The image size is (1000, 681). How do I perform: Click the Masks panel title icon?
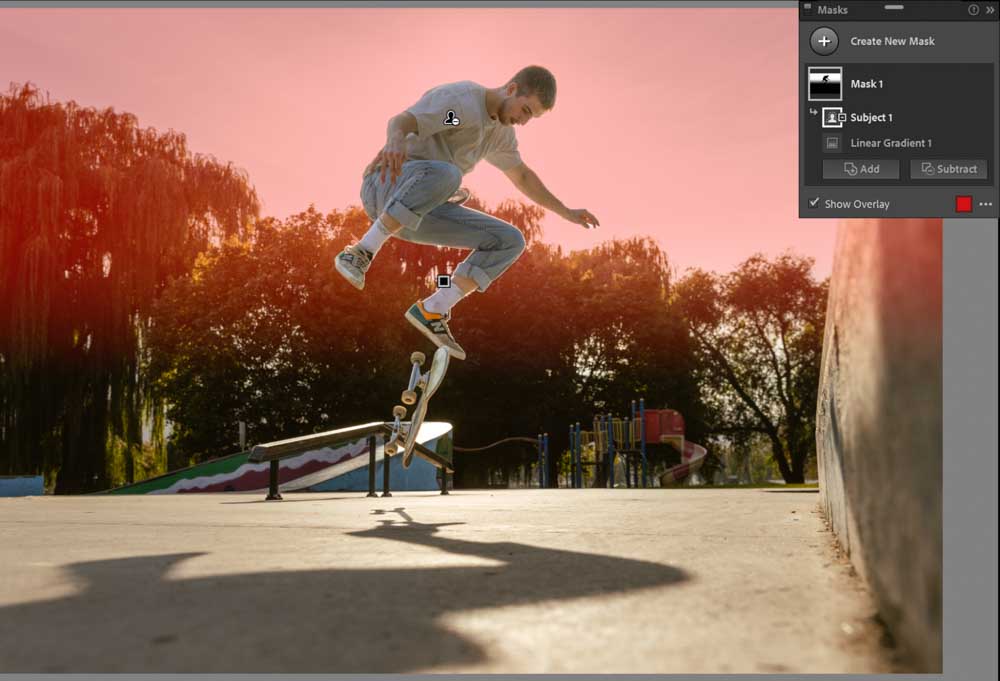click(807, 8)
